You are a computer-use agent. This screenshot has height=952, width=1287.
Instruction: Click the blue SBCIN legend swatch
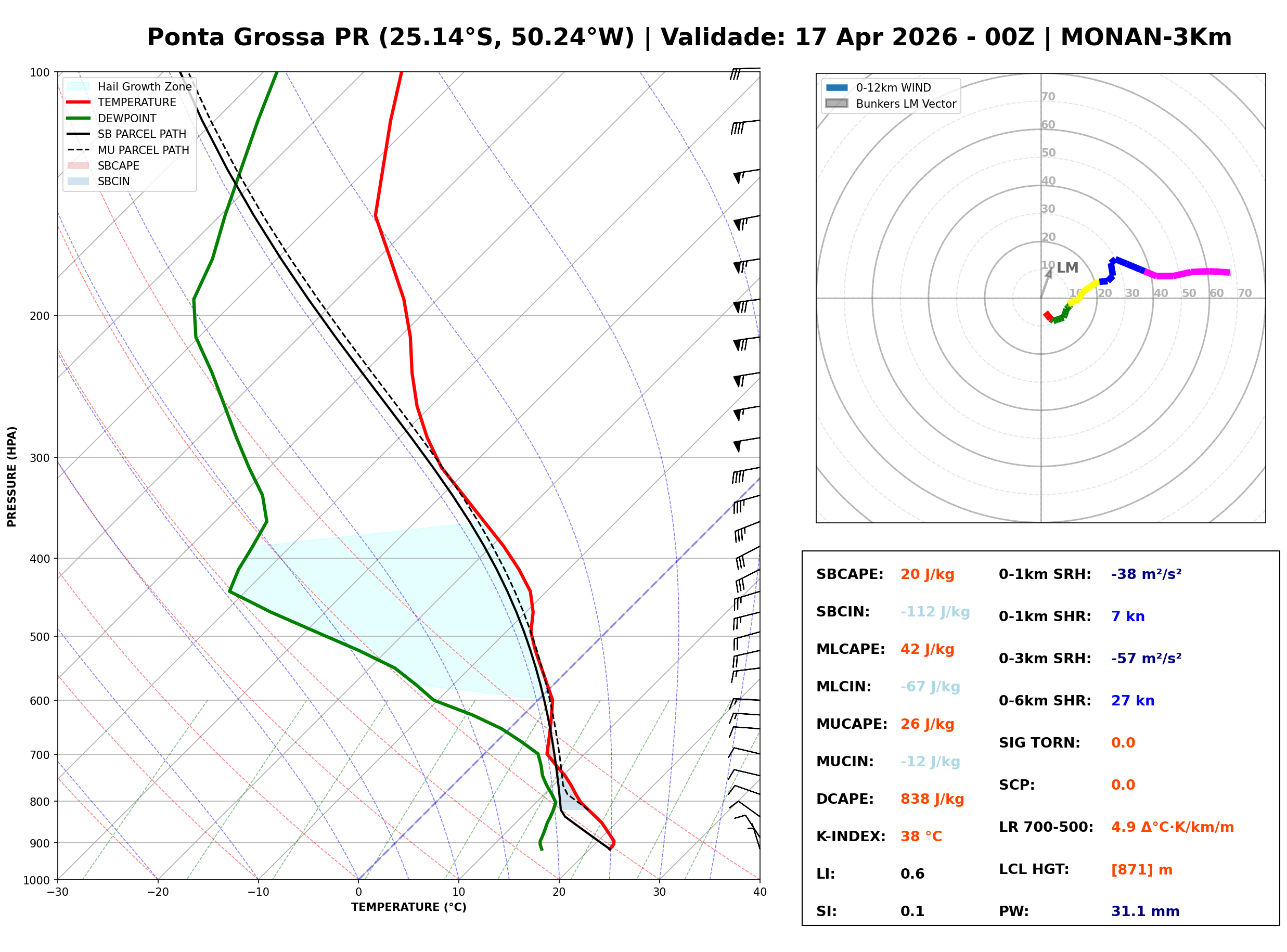[x=79, y=181]
